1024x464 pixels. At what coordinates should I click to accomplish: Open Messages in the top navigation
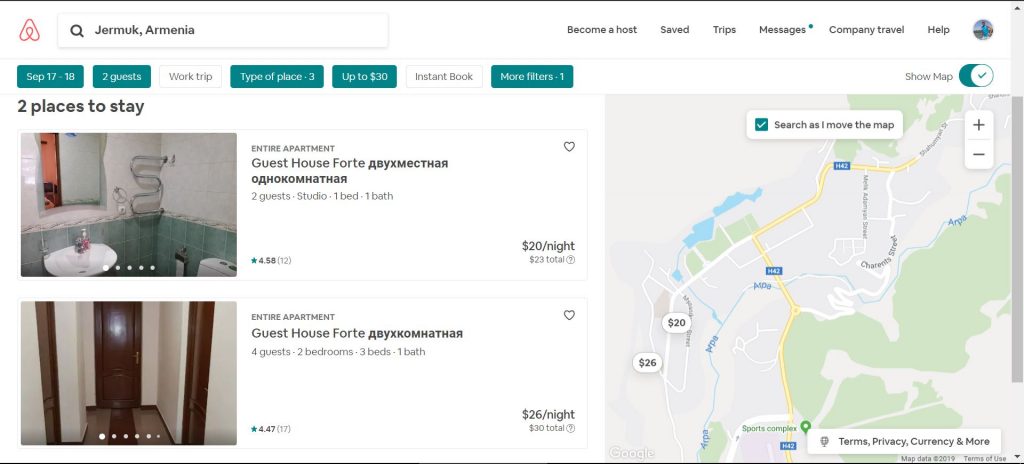[782, 30]
